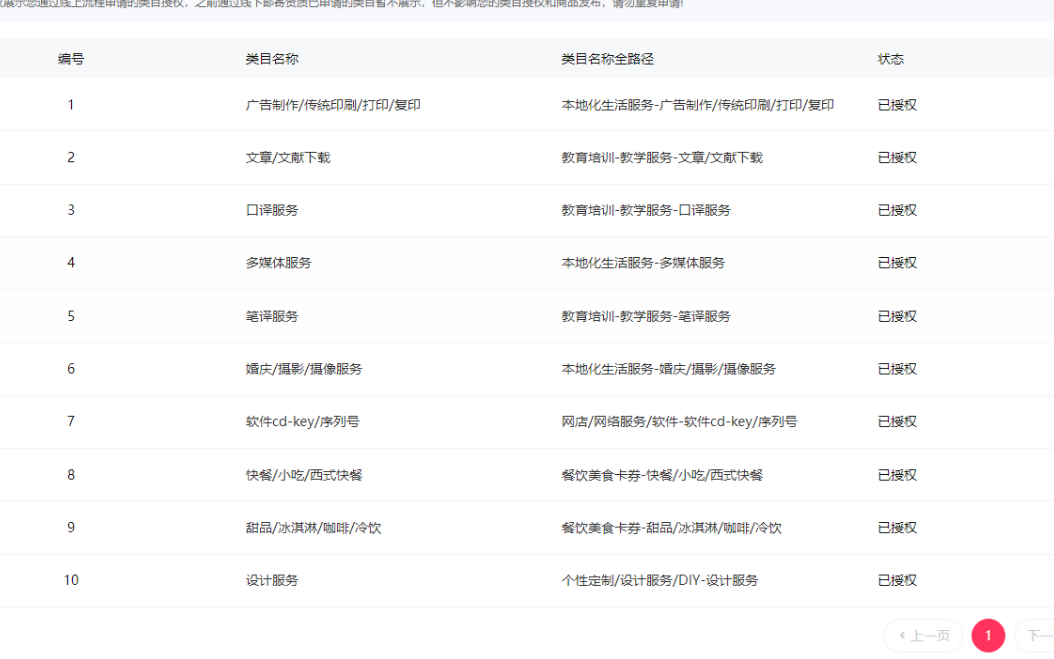Click full path 教育培训-教学服务-笔译服务
Viewport: 1054px width, 659px height.
coord(646,316)
